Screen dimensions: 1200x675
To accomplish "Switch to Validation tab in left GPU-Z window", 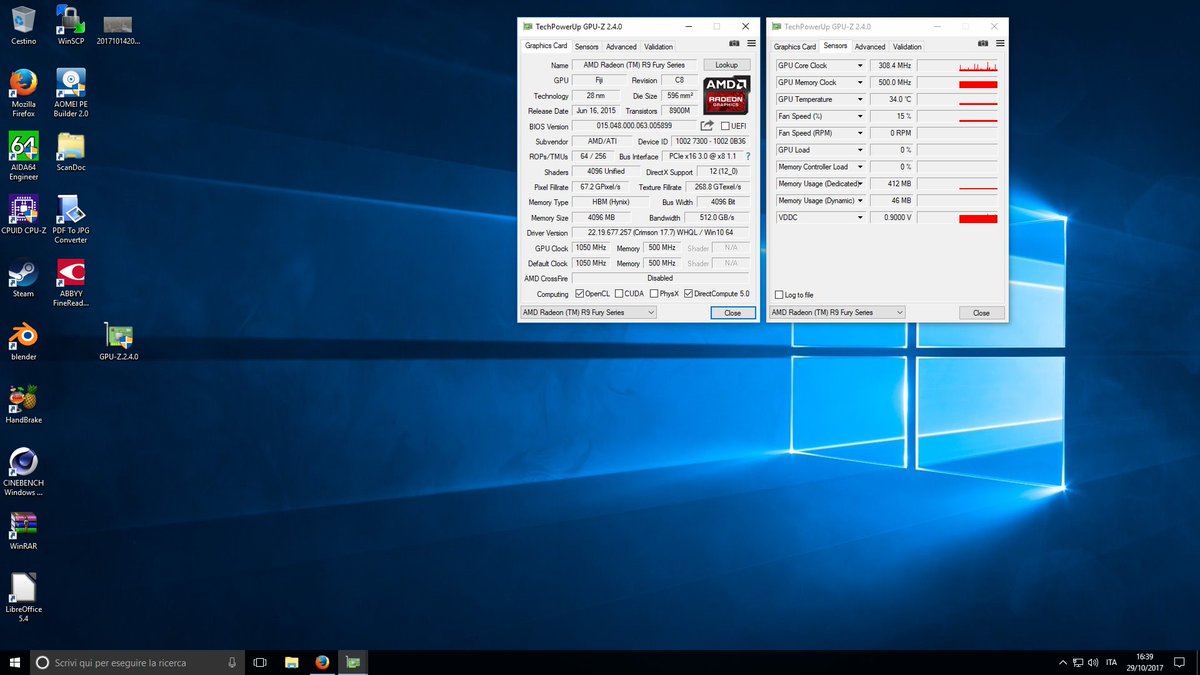I will pos(658,47).
